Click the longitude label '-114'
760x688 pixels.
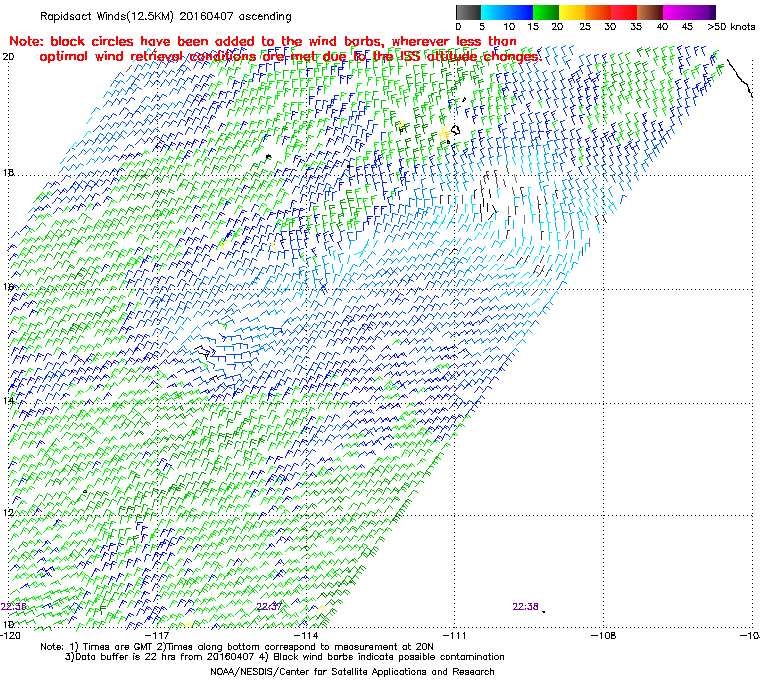(x=306, y=635)
